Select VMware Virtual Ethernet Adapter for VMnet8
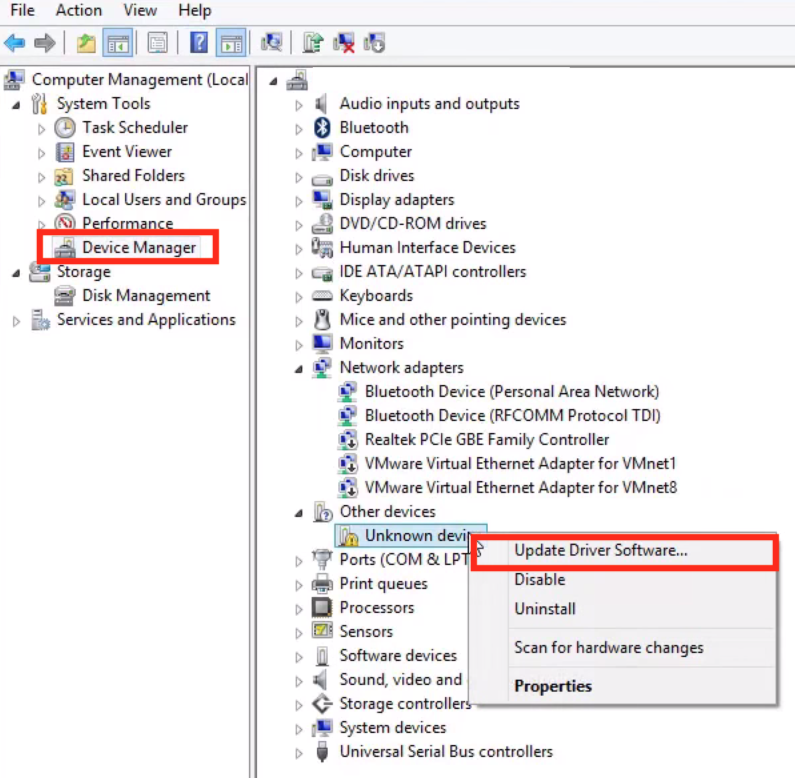The image size is (795, 778). click(x=521, y=487)
